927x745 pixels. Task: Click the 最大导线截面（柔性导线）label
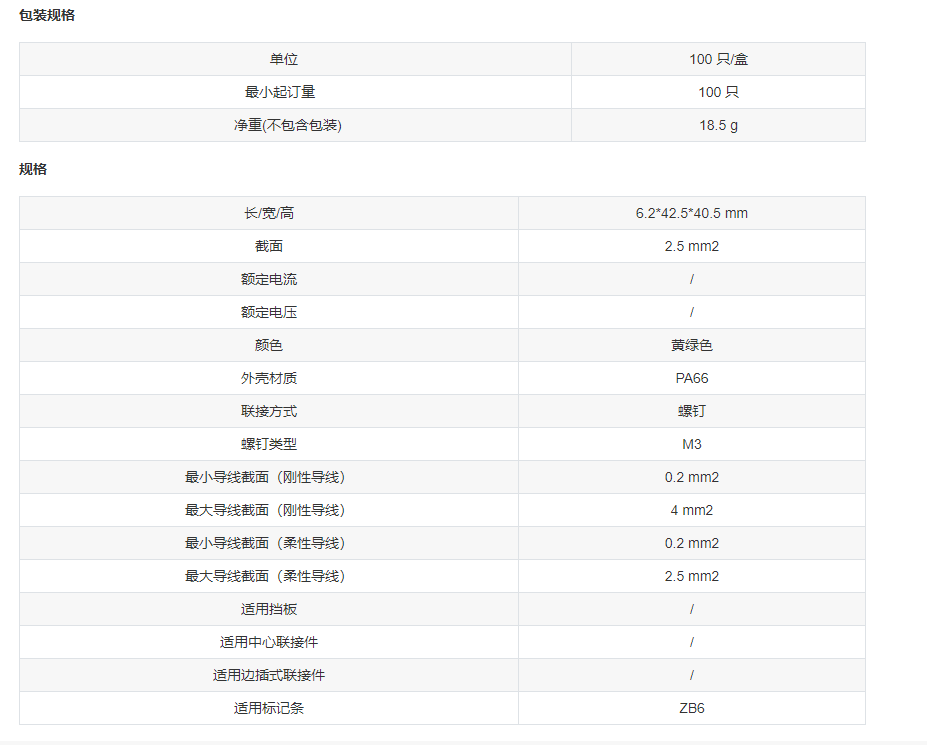(269, 576)
